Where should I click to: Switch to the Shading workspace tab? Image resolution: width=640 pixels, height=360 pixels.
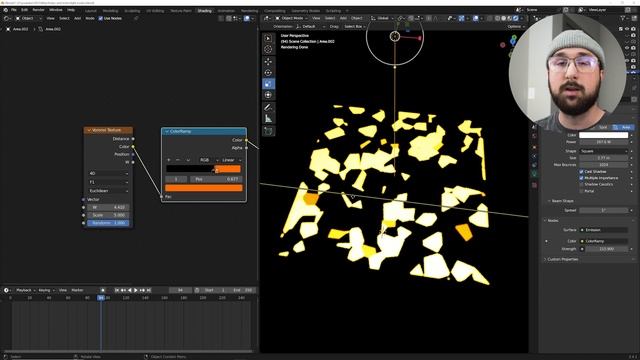point(204,11)
